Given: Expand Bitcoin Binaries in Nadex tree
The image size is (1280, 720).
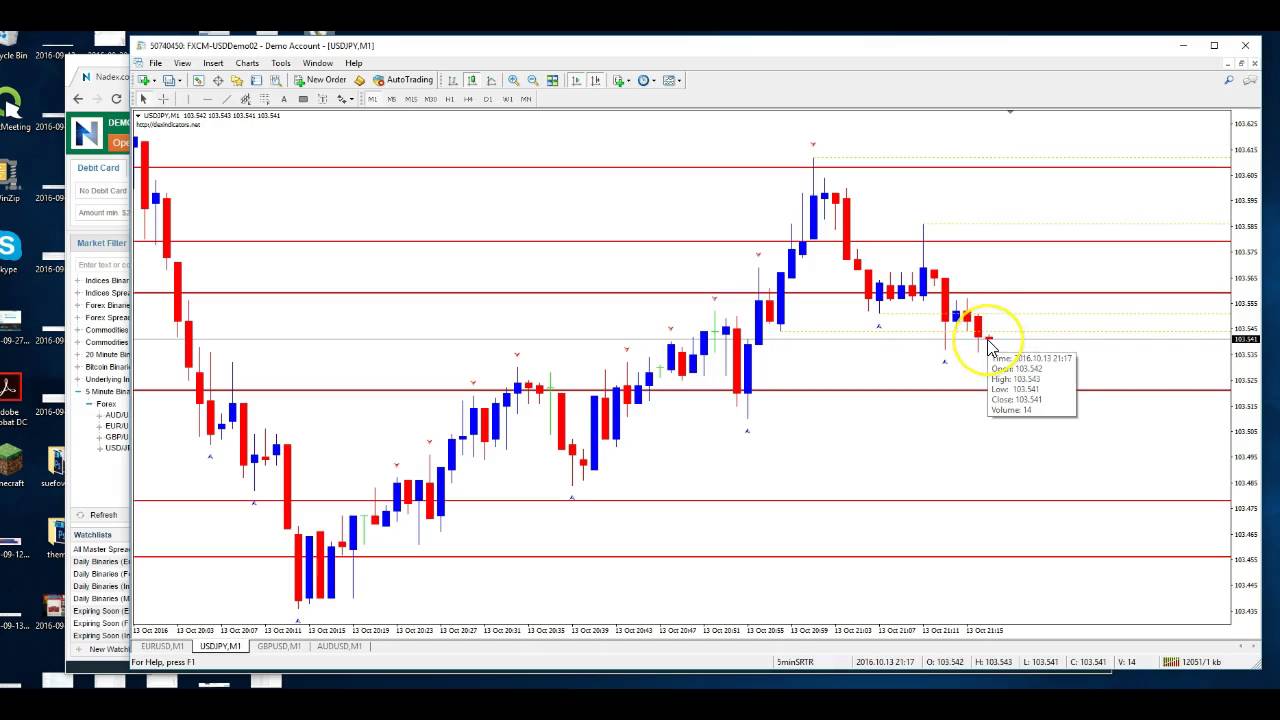Looking at the screenshot, I should (78, 367).
